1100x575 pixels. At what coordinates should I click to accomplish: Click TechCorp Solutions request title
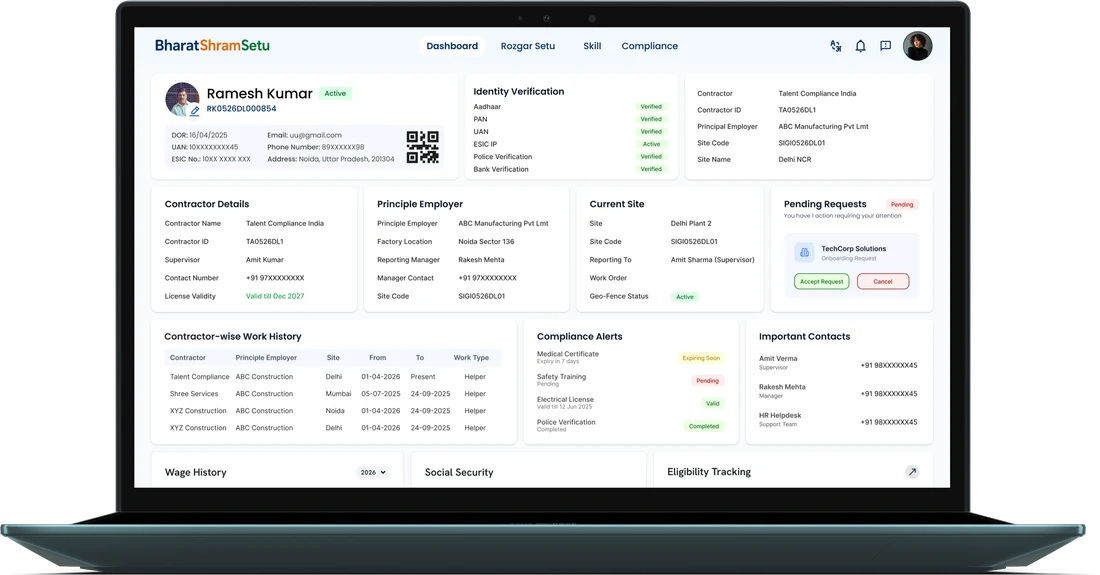tap(854, 249)
